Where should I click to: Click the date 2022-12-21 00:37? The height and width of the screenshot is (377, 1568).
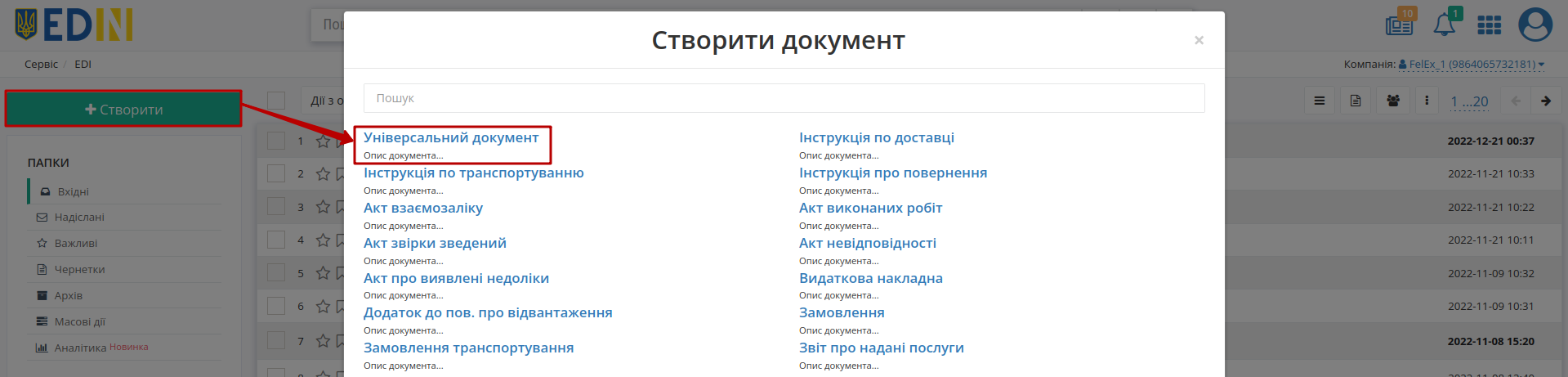pos(1490,141)
